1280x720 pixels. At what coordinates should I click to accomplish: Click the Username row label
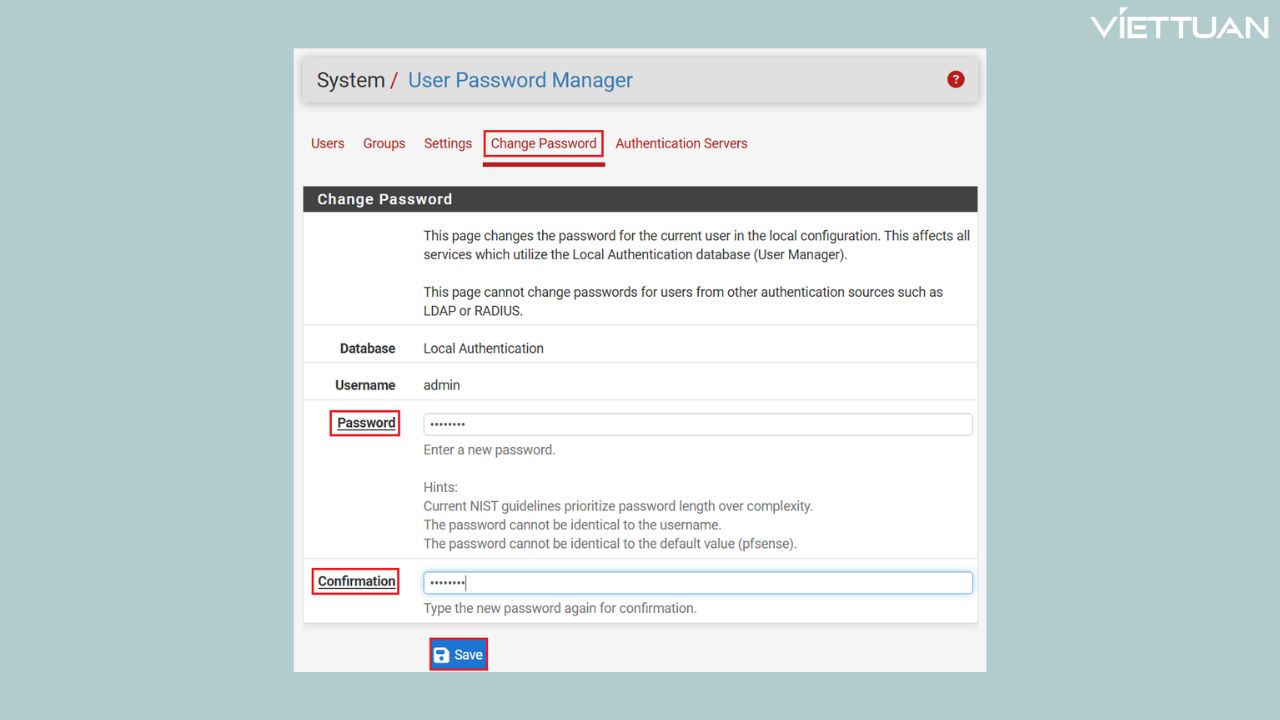point(365,385)
